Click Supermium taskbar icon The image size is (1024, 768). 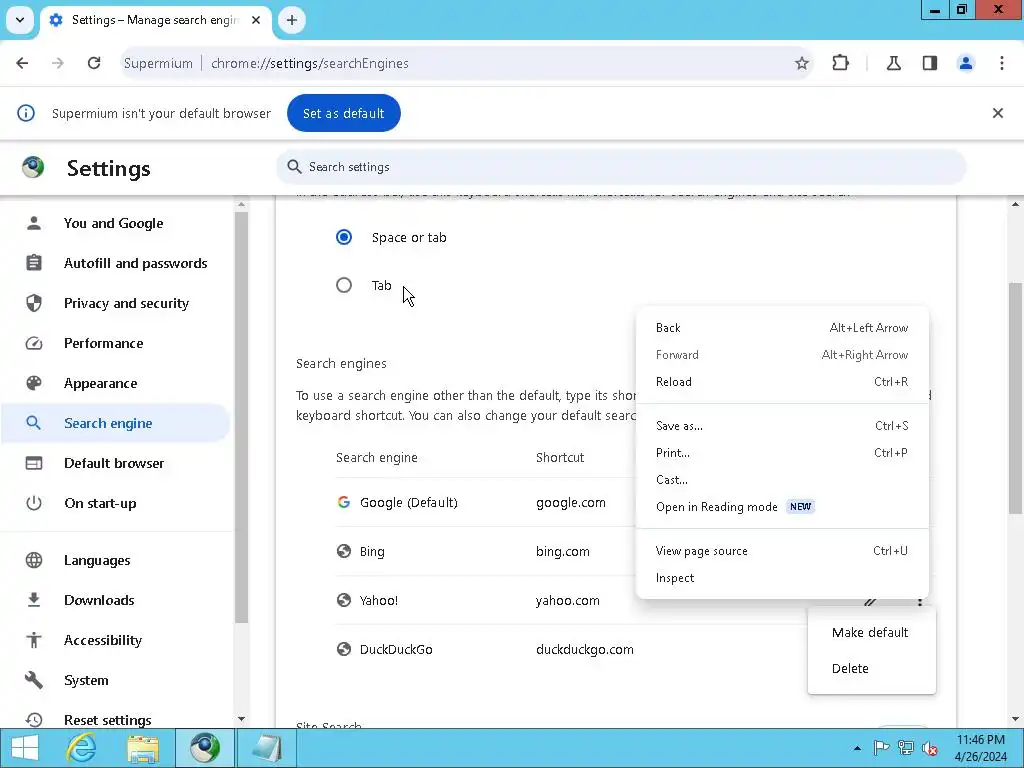[x=205, y=748]
